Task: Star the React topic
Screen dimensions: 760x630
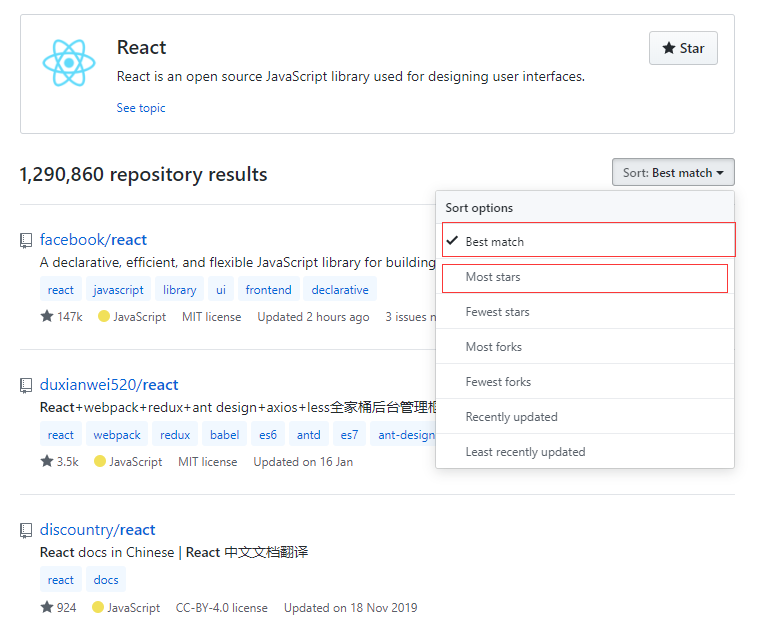Action: coord(683,48)
